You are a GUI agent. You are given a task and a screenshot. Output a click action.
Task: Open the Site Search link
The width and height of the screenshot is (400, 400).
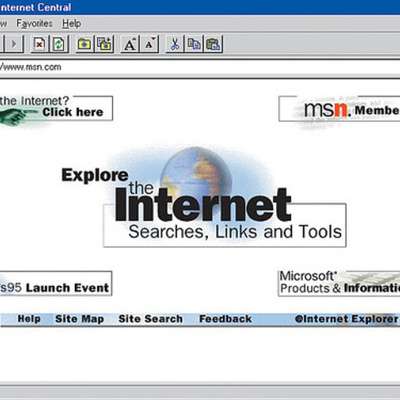[x=150, y=319]
